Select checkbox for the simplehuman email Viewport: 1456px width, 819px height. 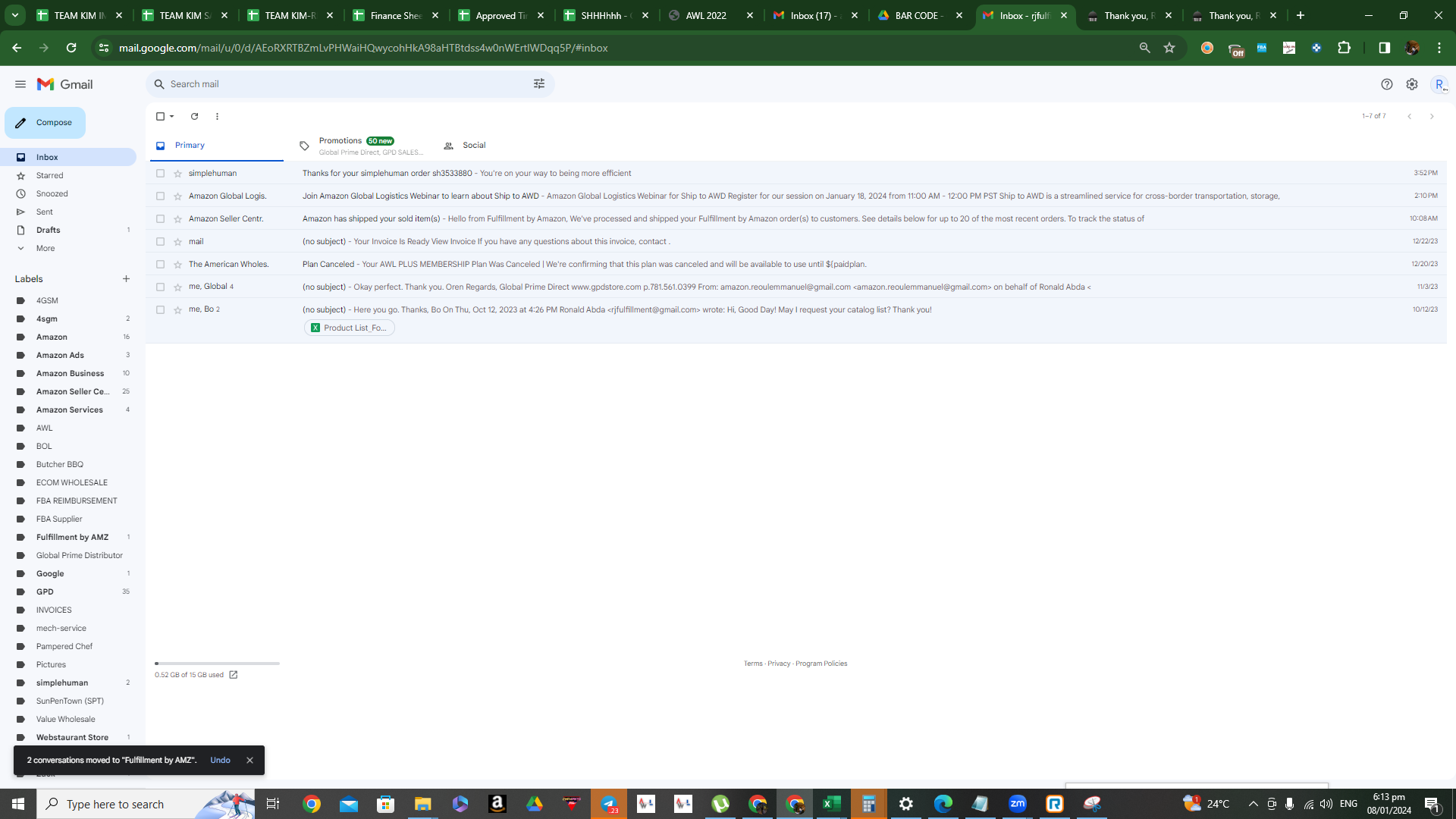click(160, 174)
